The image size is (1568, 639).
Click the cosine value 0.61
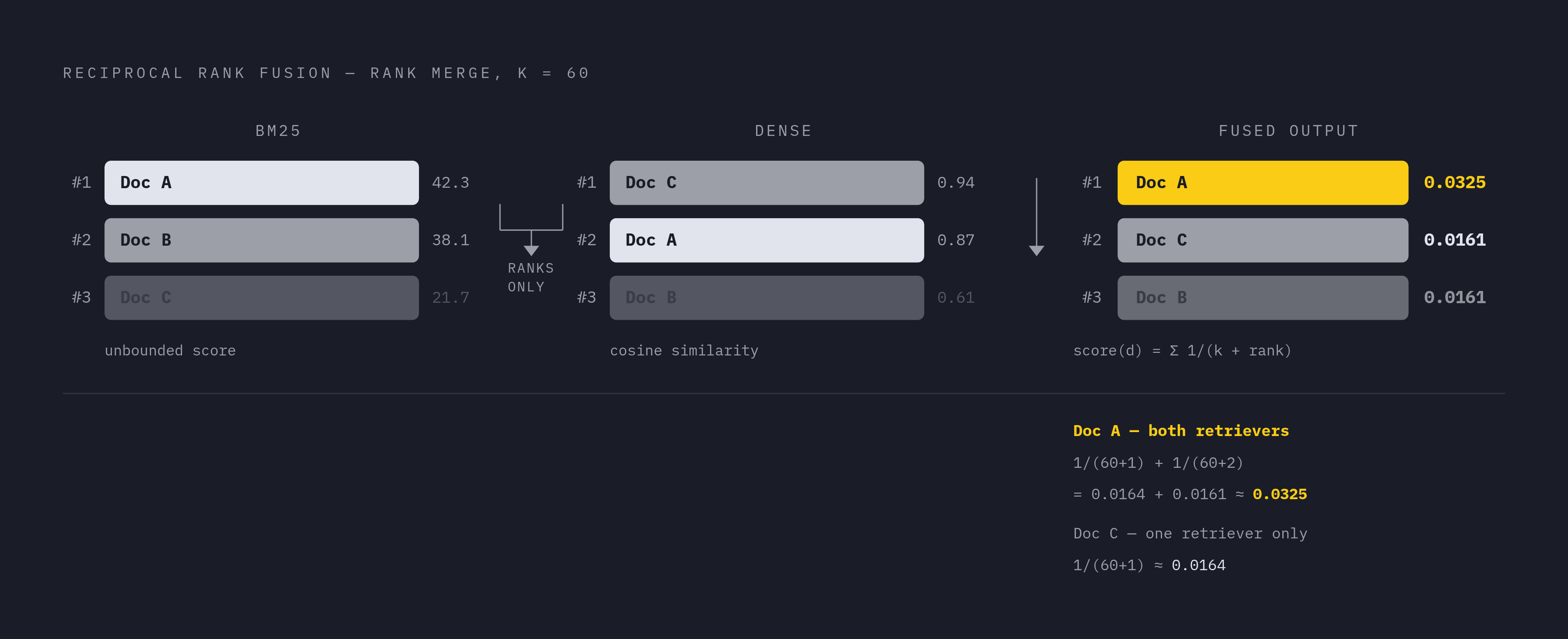(x=956, y=298)
